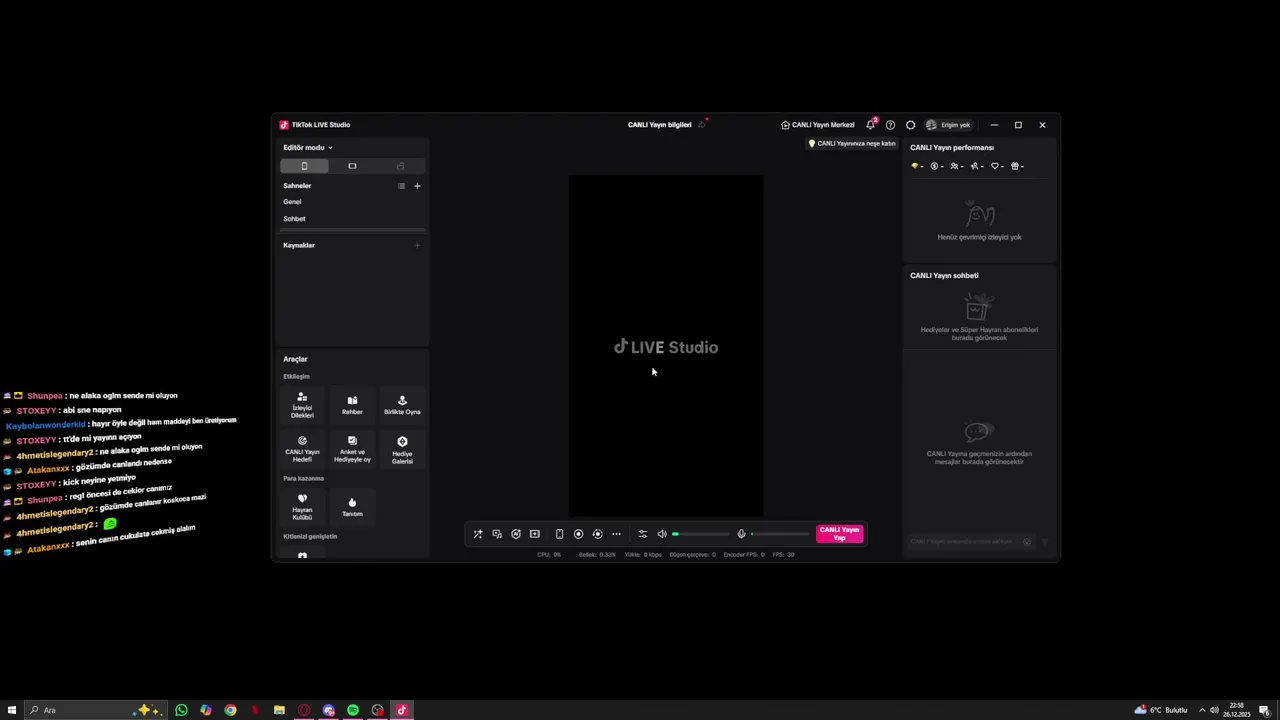
Task: Mute the microphone
Action: click(x=741, y=534)
